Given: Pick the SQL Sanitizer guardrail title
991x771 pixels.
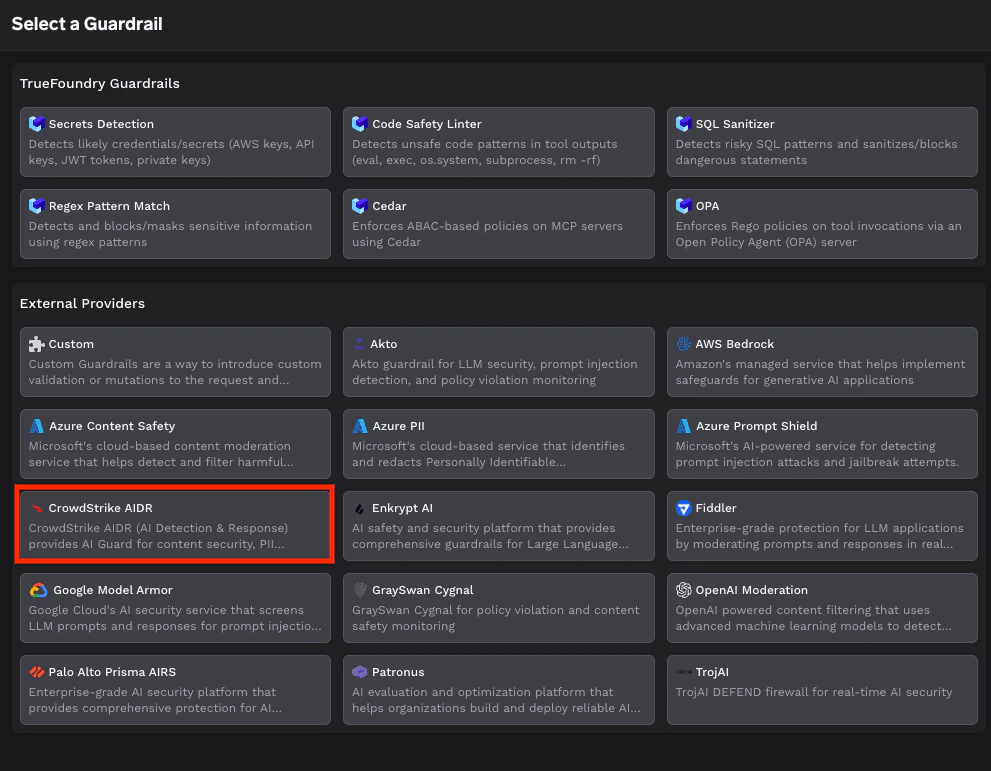Looking at the screenshot, I should [735, 124].
